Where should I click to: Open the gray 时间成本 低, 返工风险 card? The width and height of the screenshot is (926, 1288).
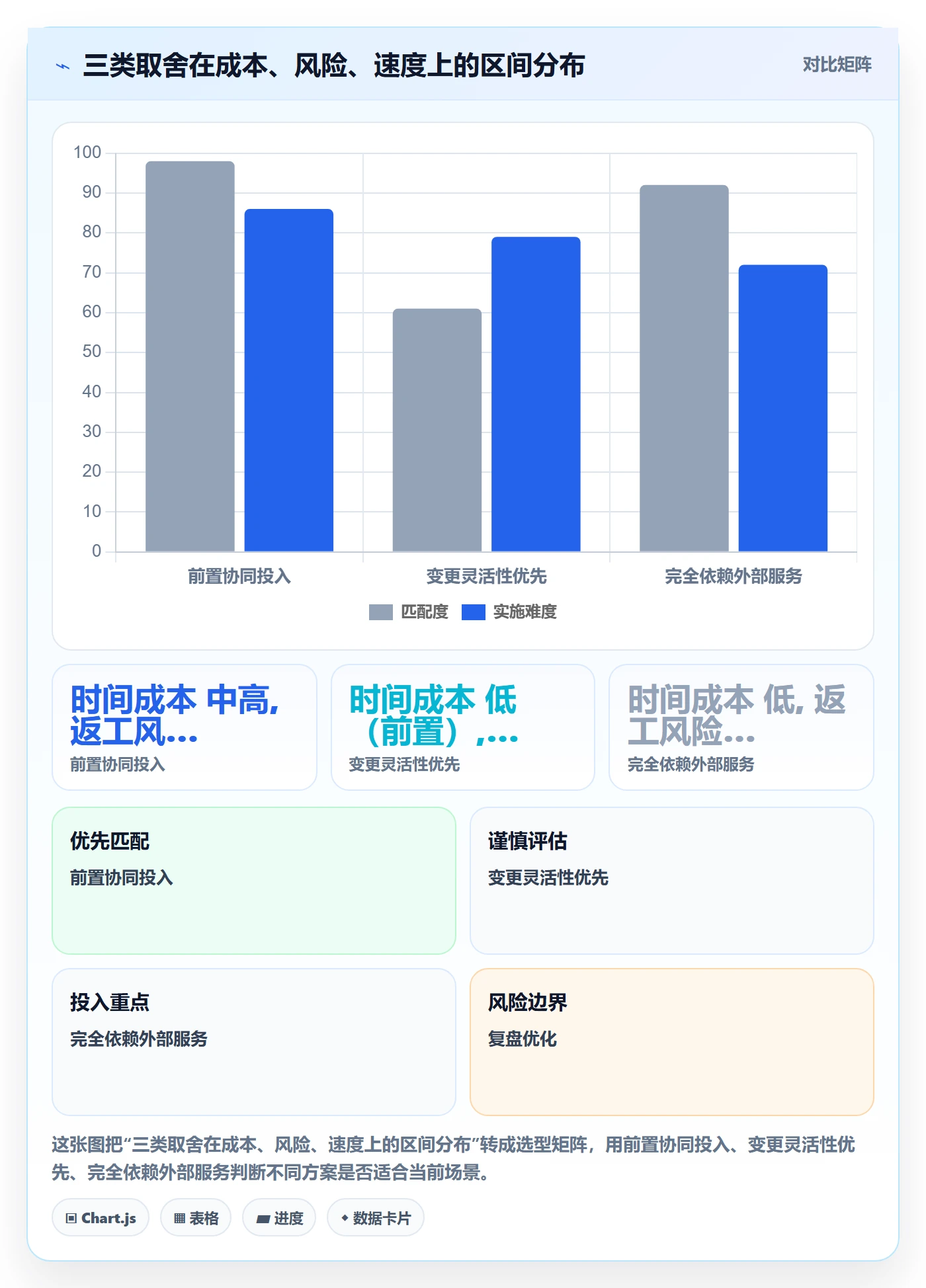click(741, 727)
